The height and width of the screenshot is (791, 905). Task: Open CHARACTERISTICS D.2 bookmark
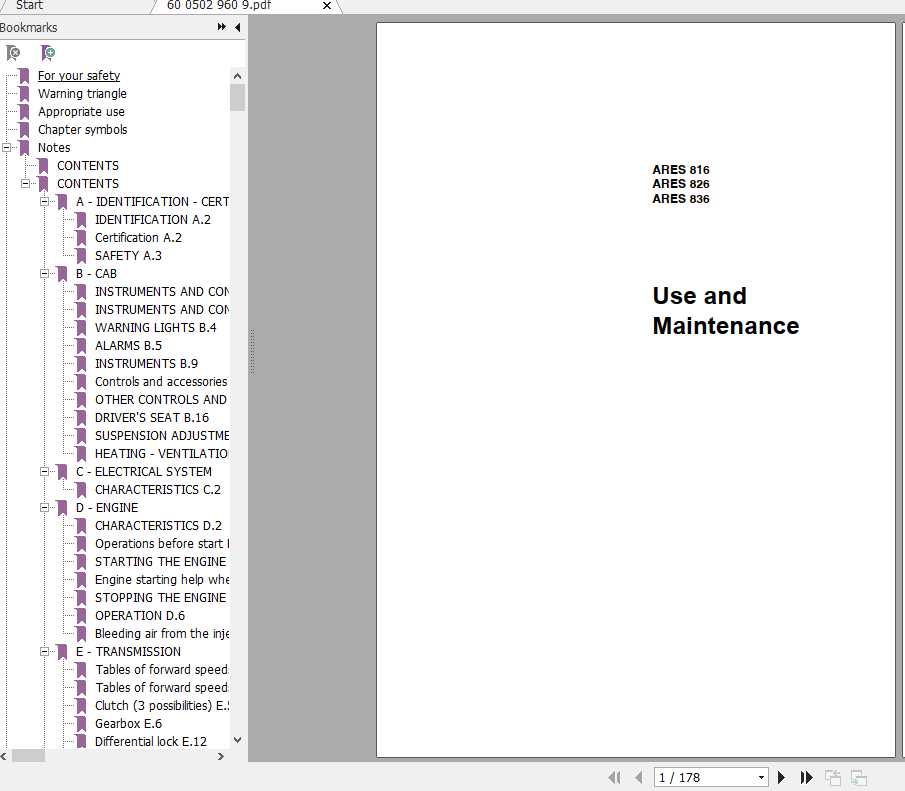click(158, 525)
